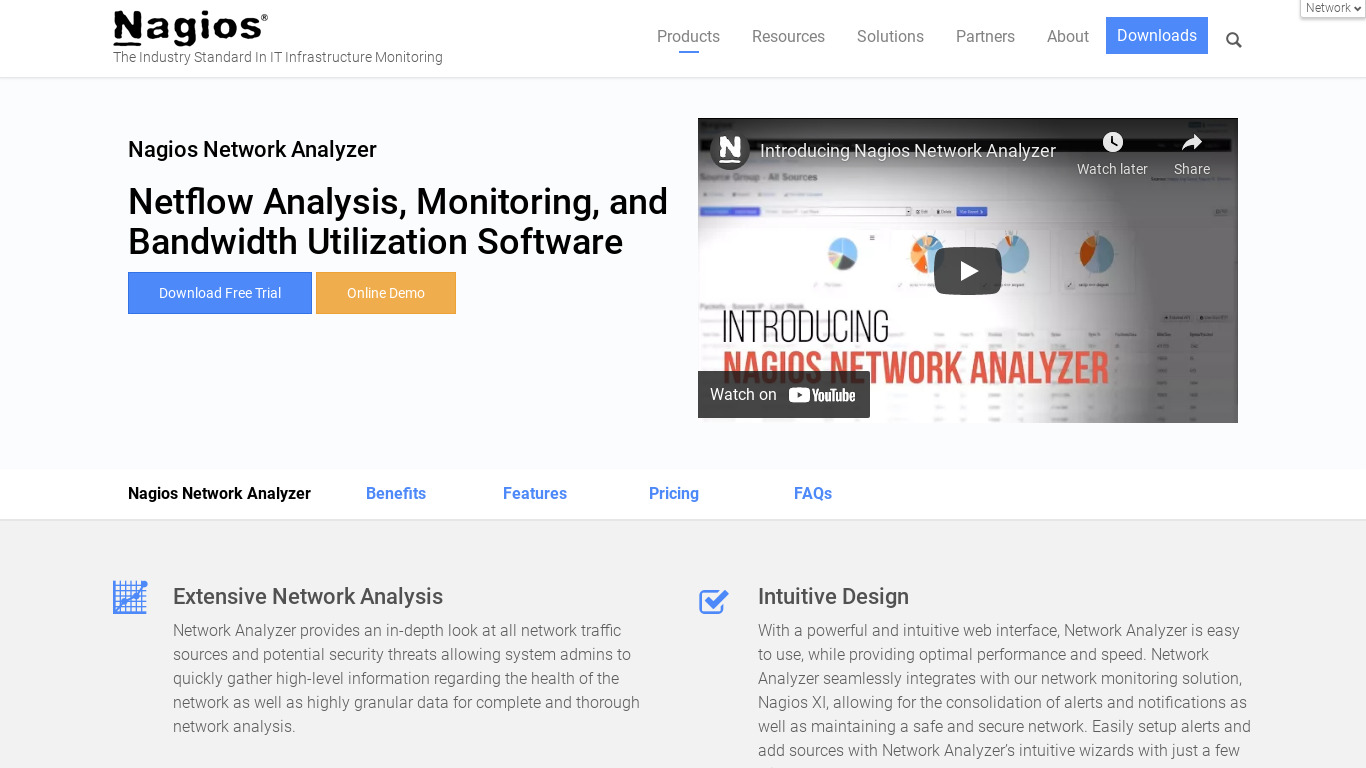Open the About menu
Screen dimensions: 1366x768
click(x=1067, y=37)
